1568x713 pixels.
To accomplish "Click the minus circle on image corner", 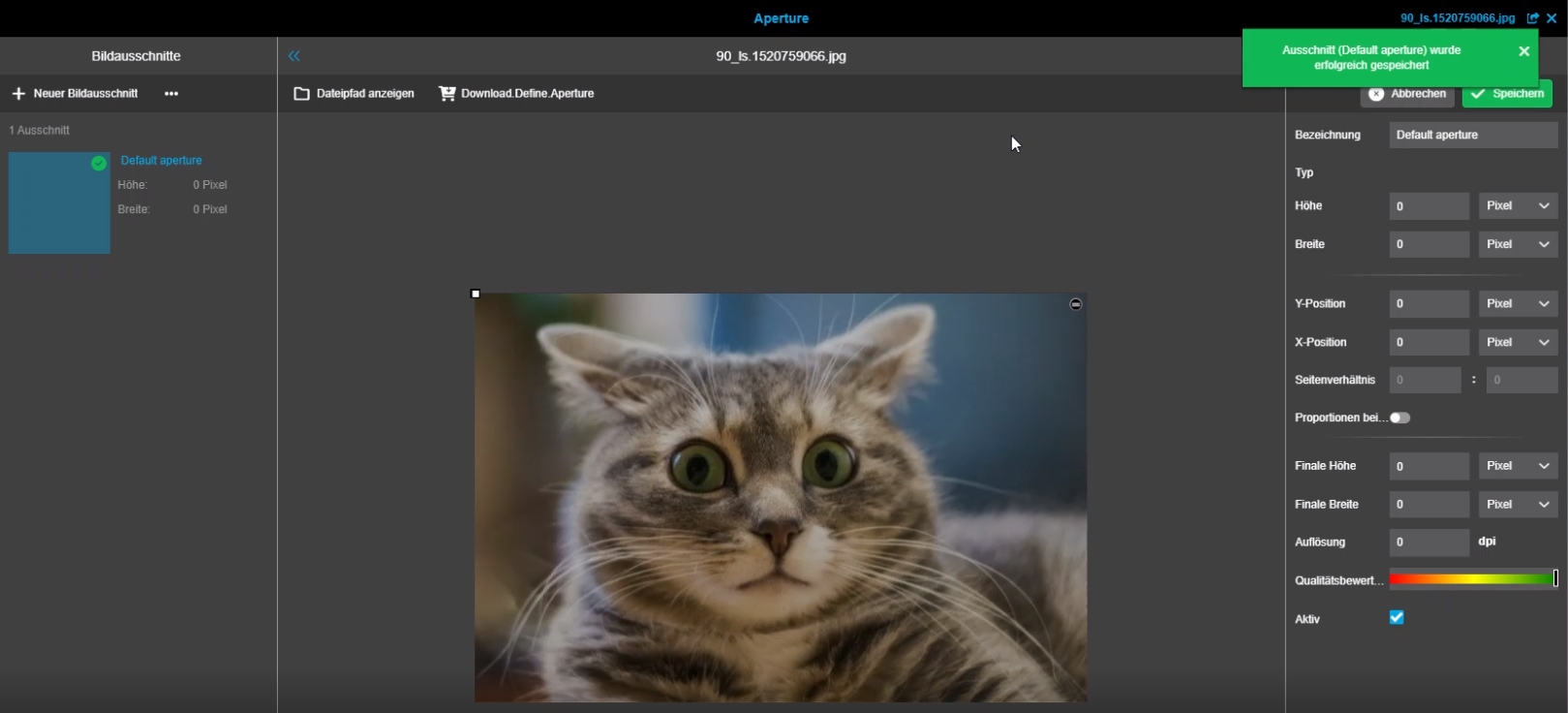I will click(1075, 304).
